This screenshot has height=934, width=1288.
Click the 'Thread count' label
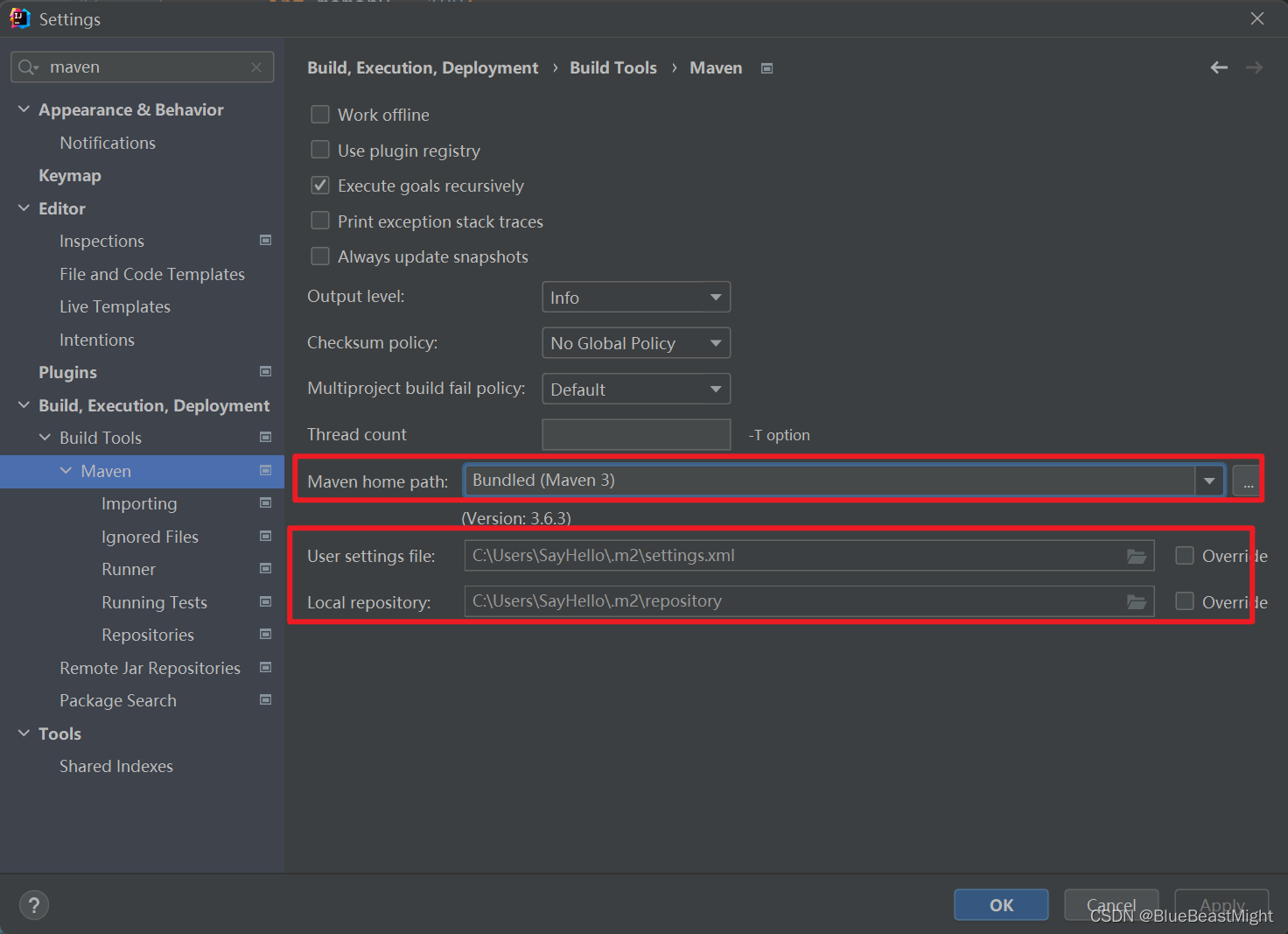tap(357, 434)
